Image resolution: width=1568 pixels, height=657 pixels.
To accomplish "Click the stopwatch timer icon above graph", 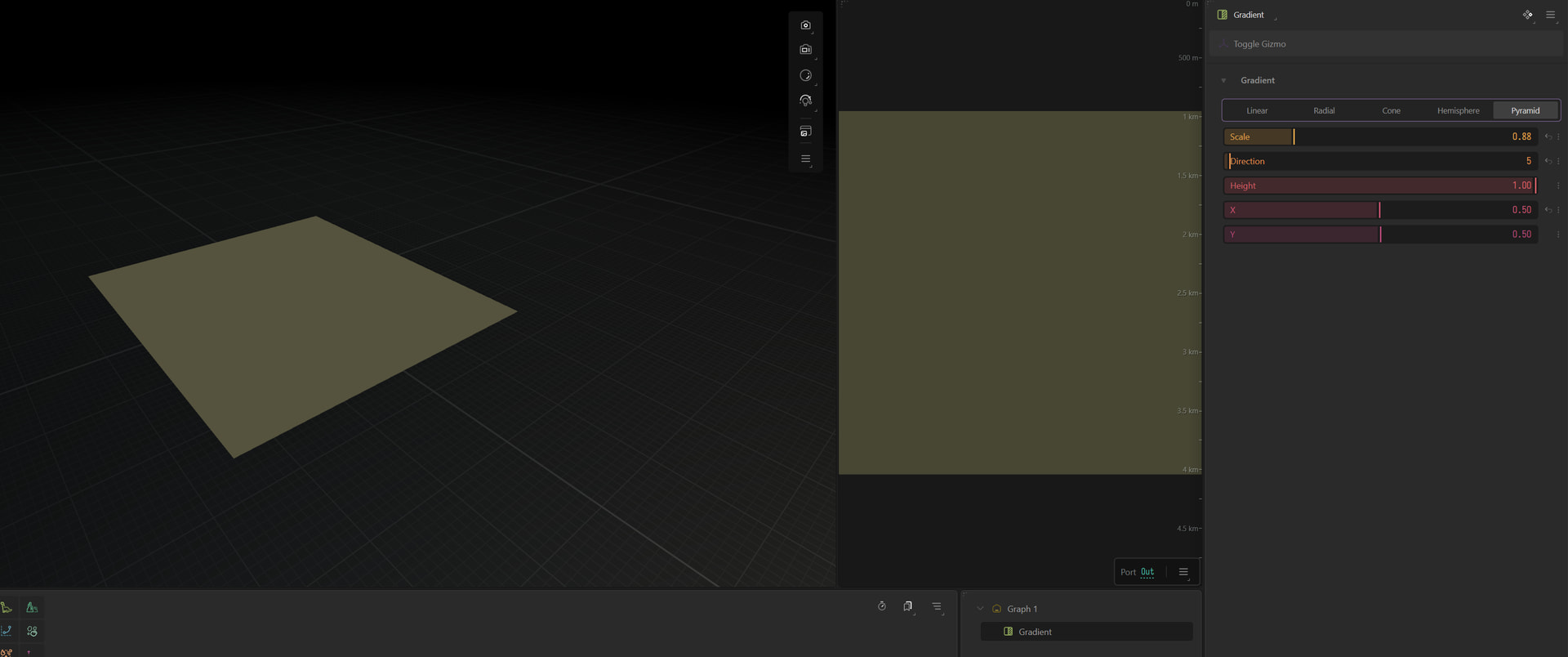I will [881, 606].
